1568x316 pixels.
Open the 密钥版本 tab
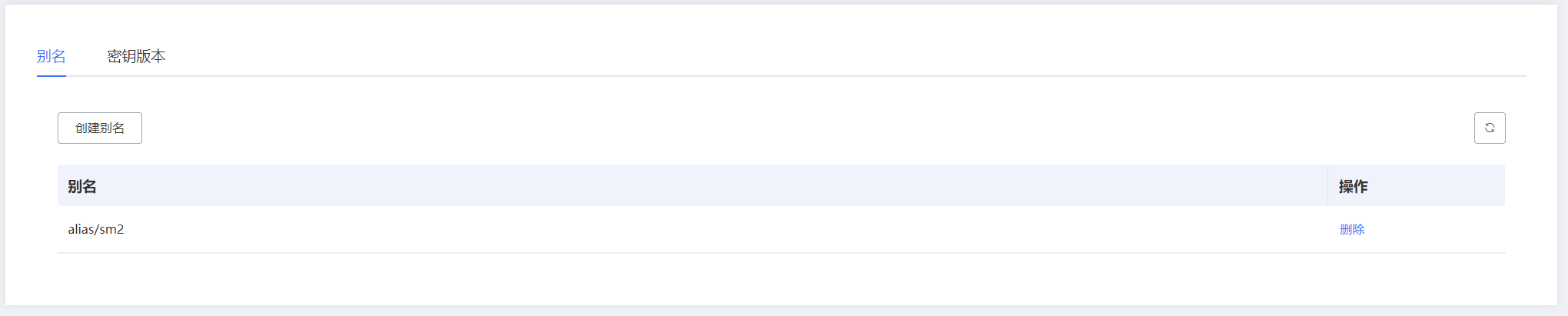point(136,56)
